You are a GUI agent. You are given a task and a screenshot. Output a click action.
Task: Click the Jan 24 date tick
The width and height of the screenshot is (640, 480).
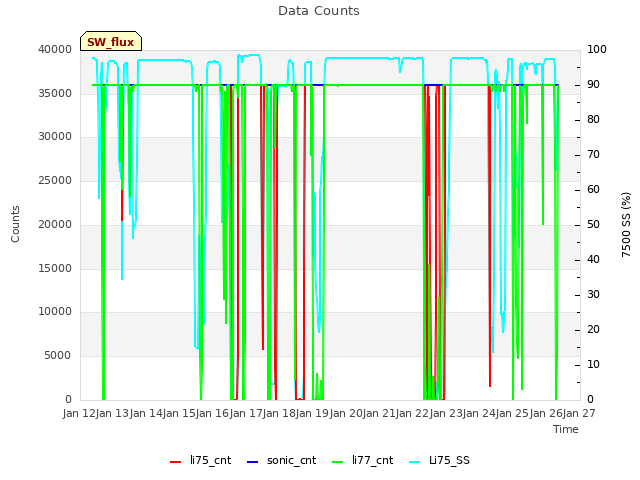coord(479,413)
